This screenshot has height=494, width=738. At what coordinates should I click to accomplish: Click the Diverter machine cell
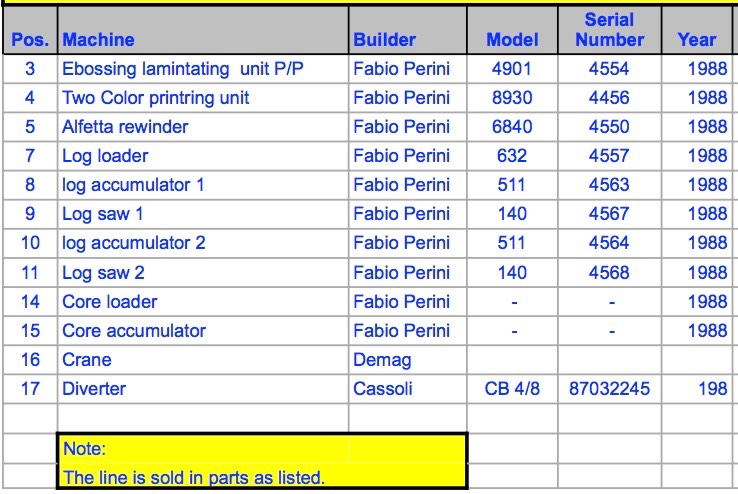coord(203,389)
